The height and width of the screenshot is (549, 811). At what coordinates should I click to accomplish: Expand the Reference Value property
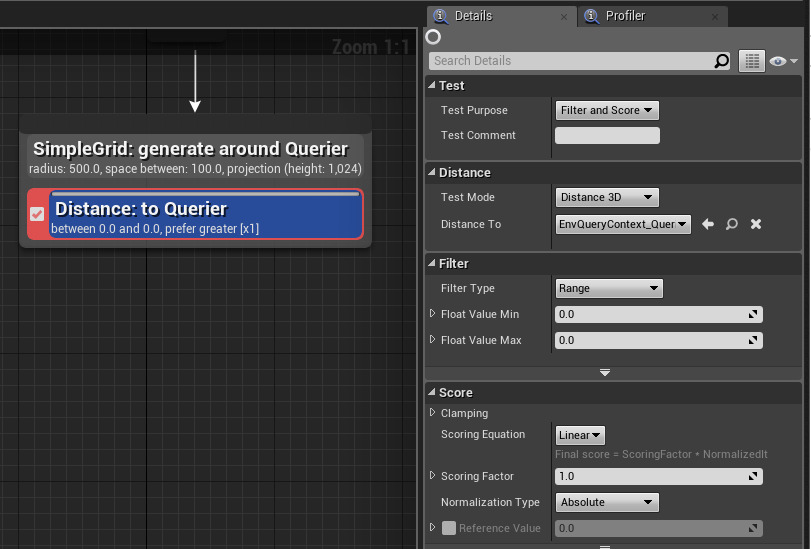(432, 527)
